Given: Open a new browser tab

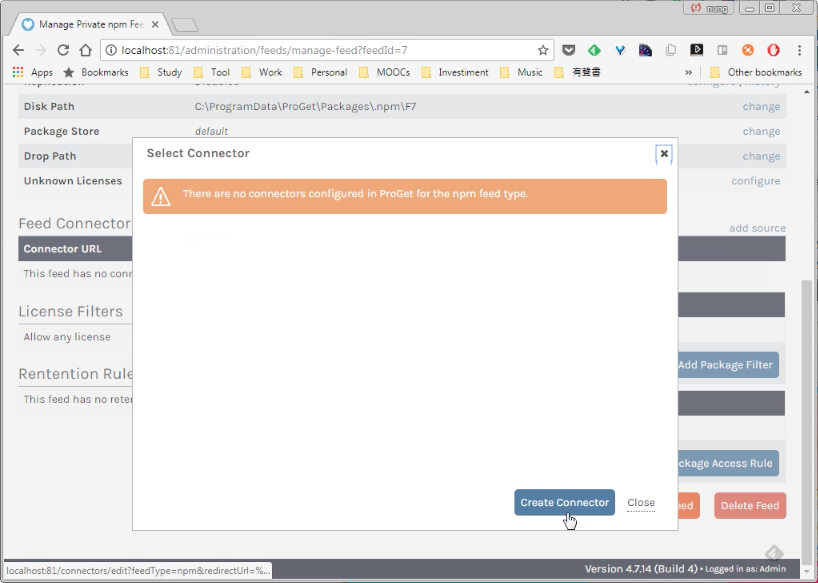Looking at the screenshot, I should [184, 25].
